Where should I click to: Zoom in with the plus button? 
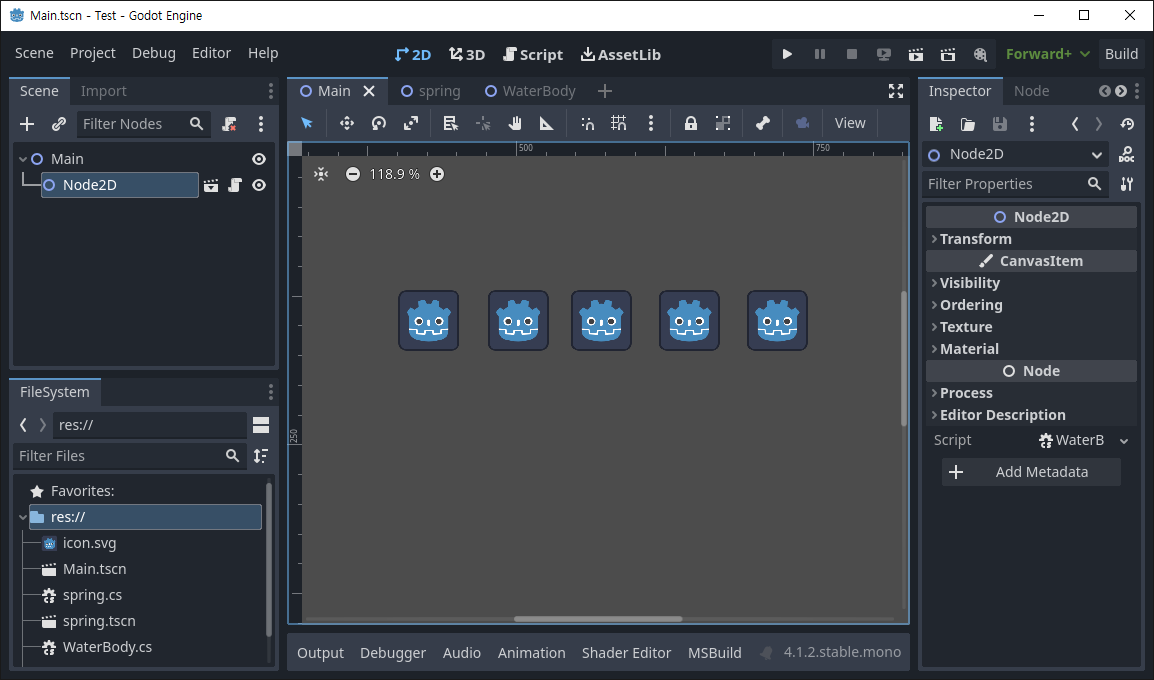click(x=437, y=174)
